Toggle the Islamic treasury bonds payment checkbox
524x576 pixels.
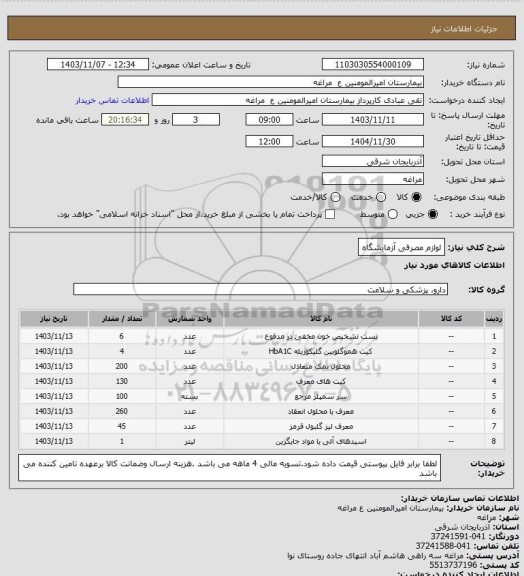[330, 214]
